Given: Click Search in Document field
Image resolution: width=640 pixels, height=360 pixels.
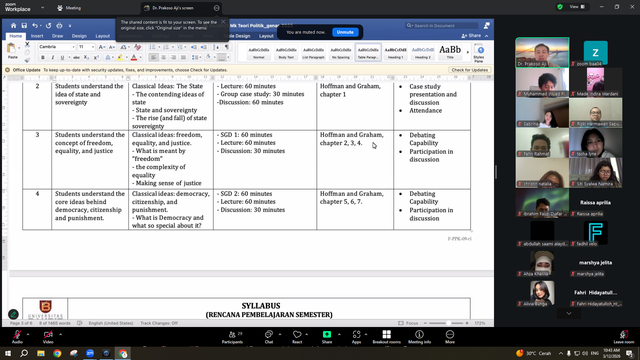Looking at the screenshot, I should (442, 25).
